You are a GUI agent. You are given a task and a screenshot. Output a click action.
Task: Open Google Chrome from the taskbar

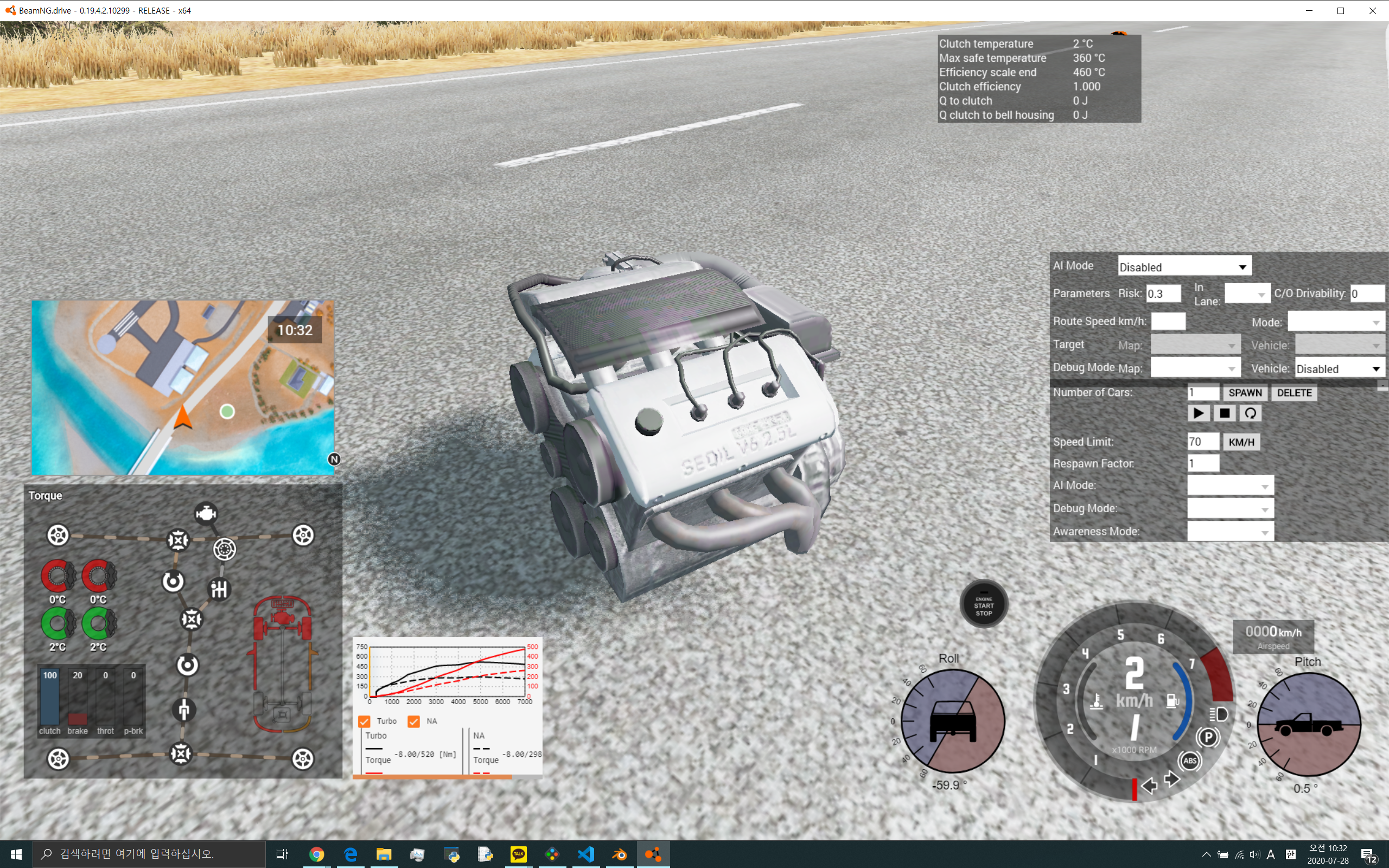point(316,854)
